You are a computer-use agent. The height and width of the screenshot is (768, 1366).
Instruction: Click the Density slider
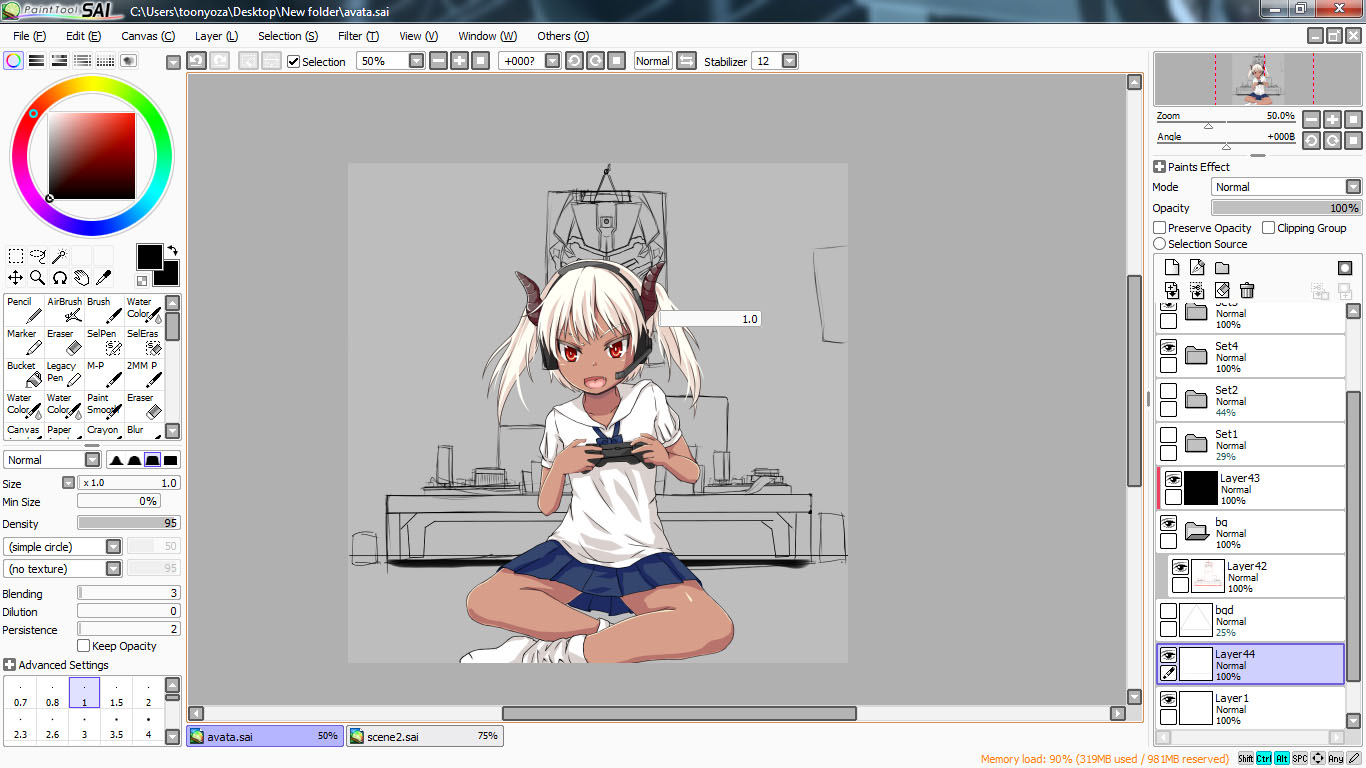(x=129, y=523)
